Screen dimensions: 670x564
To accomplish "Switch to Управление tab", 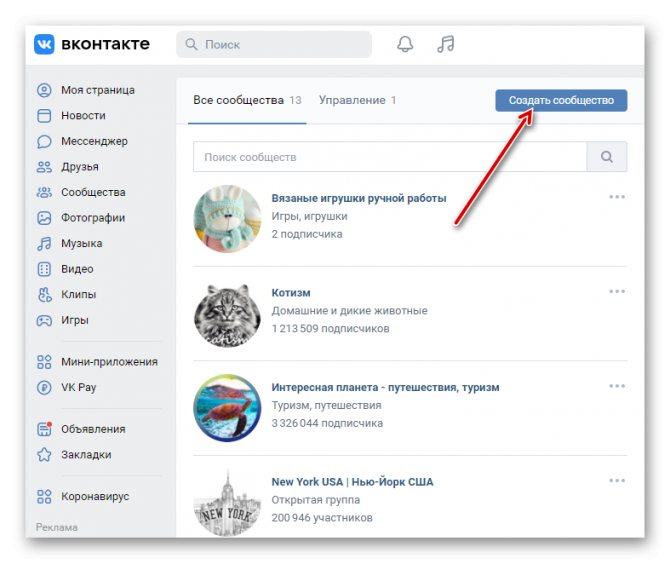I will pyautogui.click(x=357, y=100).
